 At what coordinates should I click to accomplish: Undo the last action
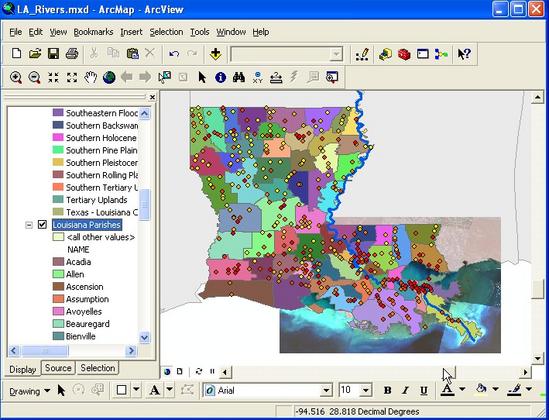[174, 54]
